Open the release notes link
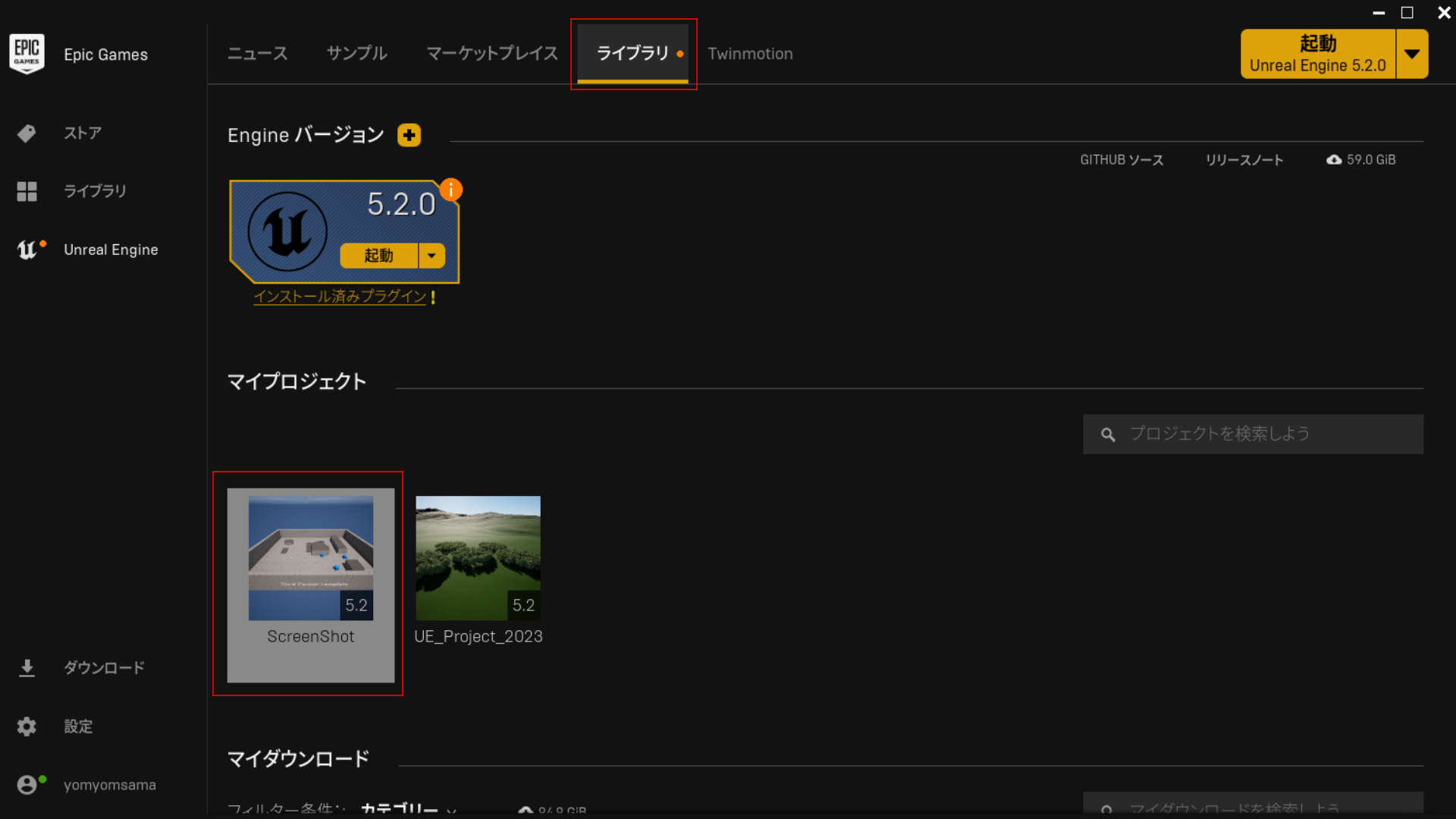This screenshot has height=819, width=1456. (x=1244, y=160)
